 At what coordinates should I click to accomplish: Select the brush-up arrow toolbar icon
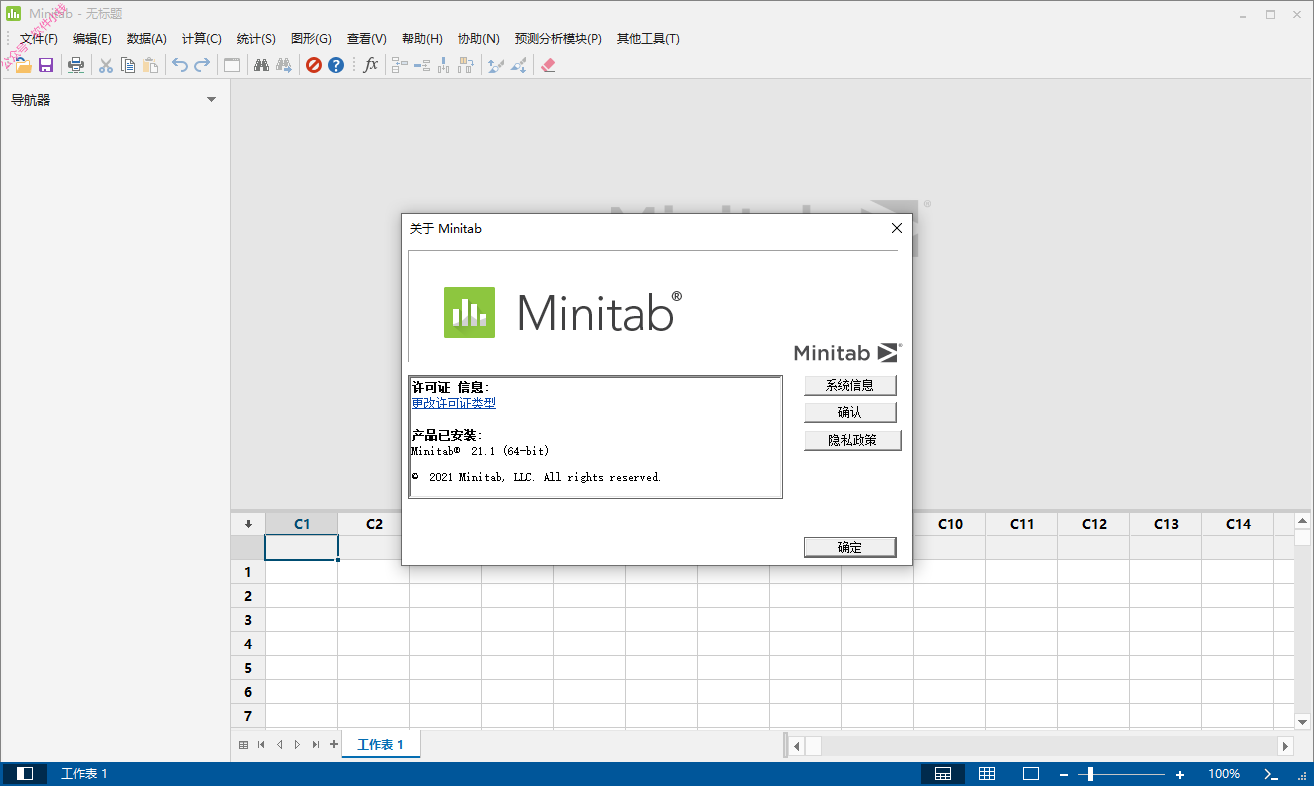pos(496,65)
